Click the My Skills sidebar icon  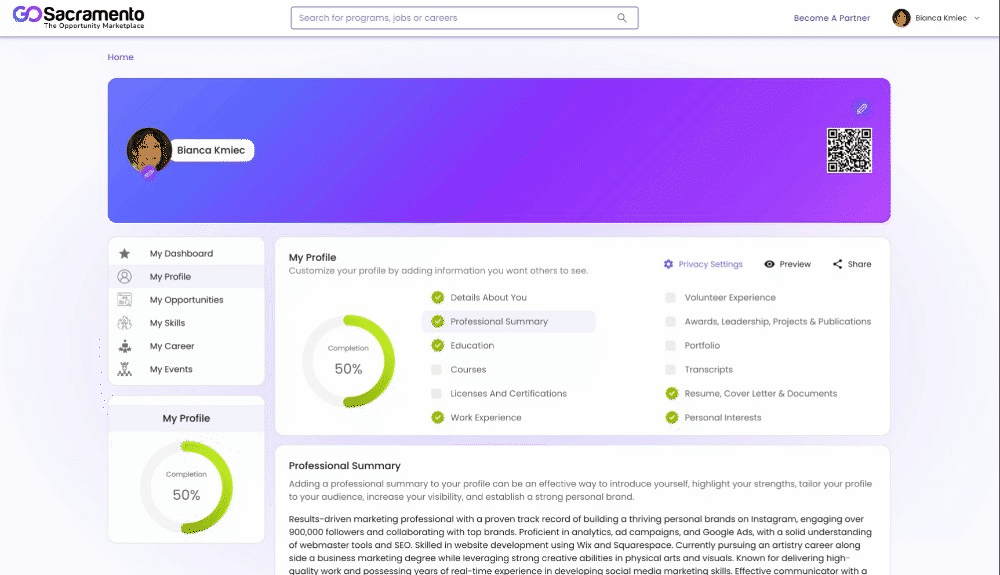(124, 323)
